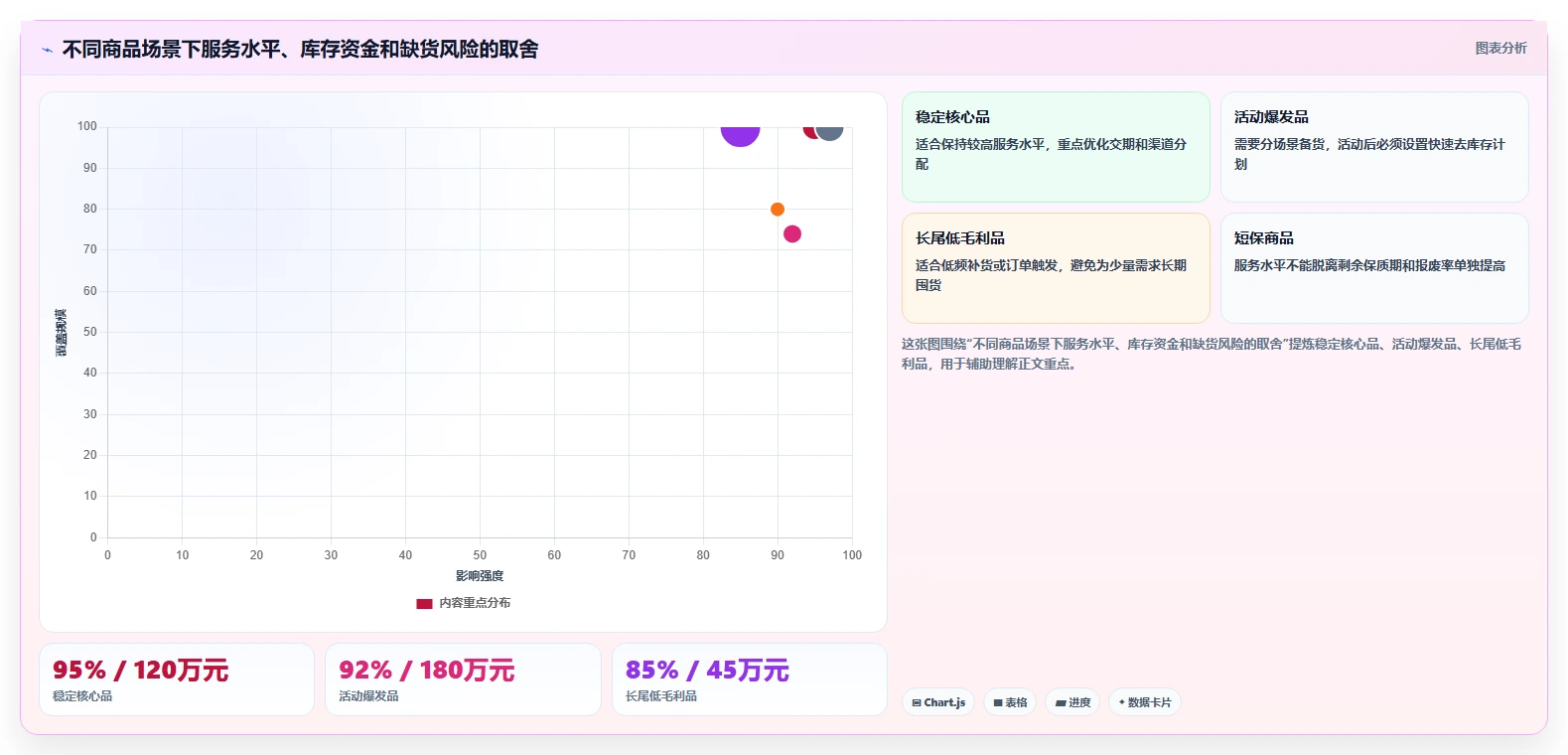Click the 92% / 180万元 stat card
Image resolution: width=1568 pixels, height=755 pixels.
(463, 679)
